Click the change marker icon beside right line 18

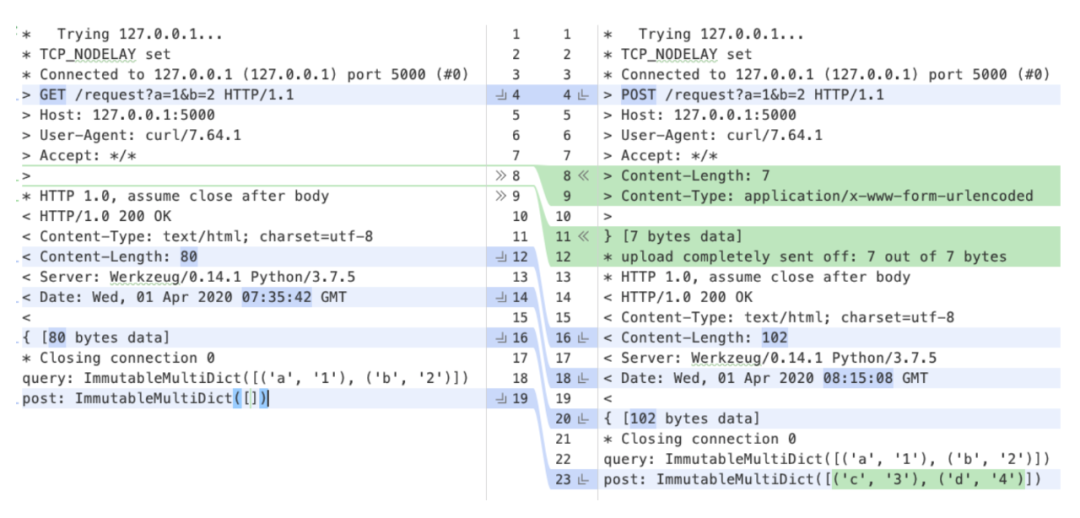tap(581, 378)
